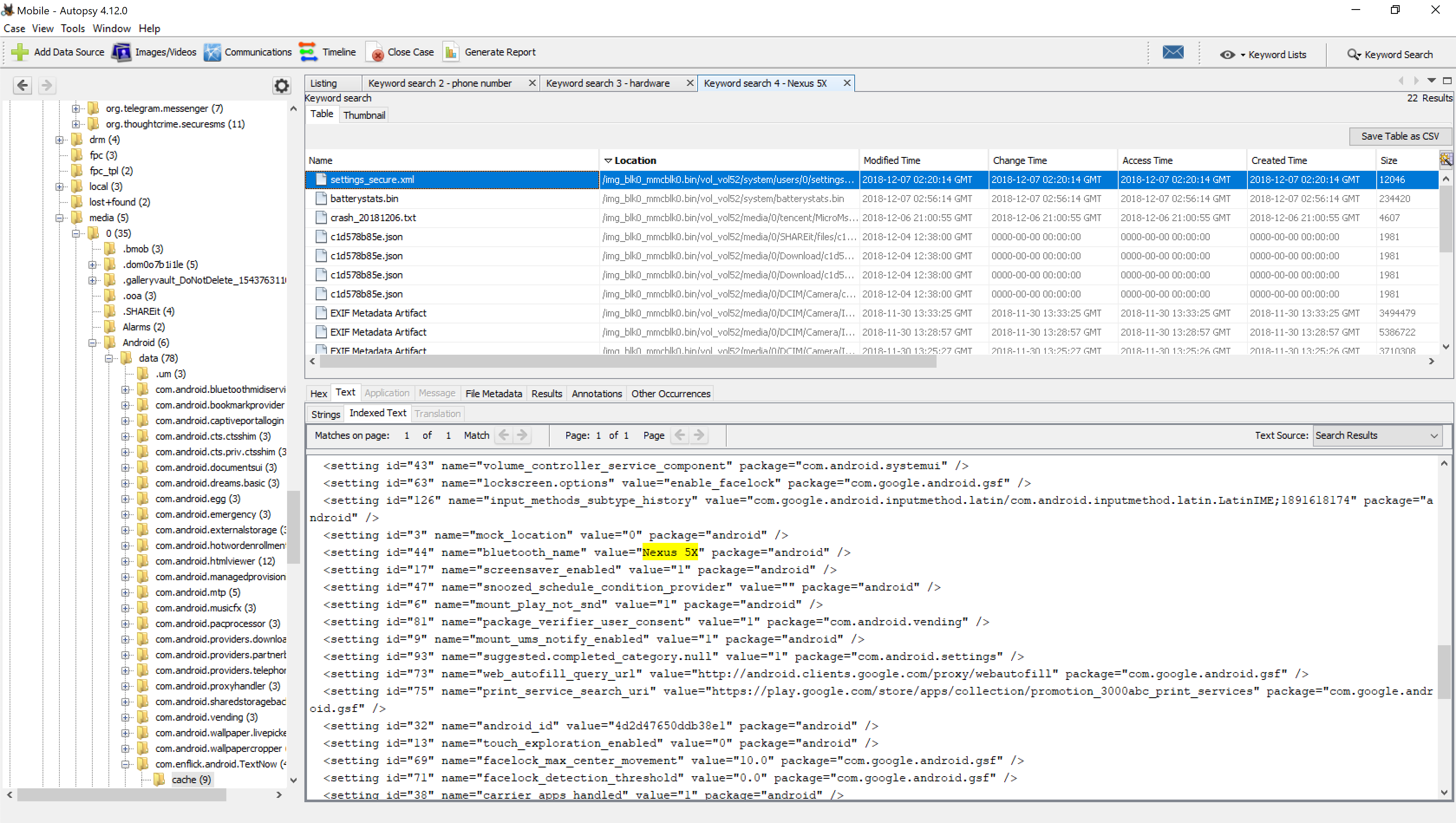Click the highlighted Nexus 5X match

[670, 552]
